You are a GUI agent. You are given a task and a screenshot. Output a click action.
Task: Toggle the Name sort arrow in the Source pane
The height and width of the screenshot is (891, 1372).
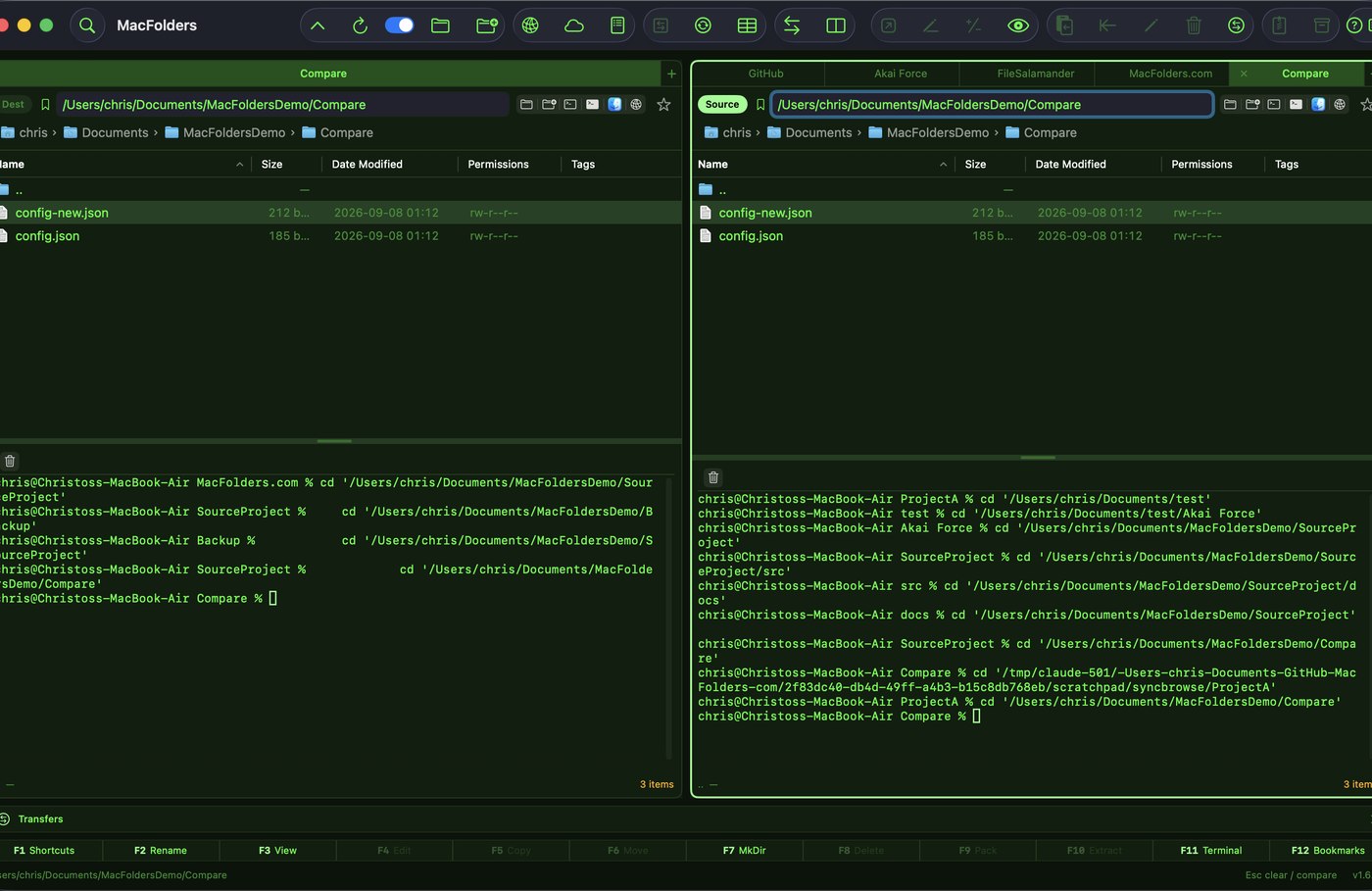pos(943,165)
